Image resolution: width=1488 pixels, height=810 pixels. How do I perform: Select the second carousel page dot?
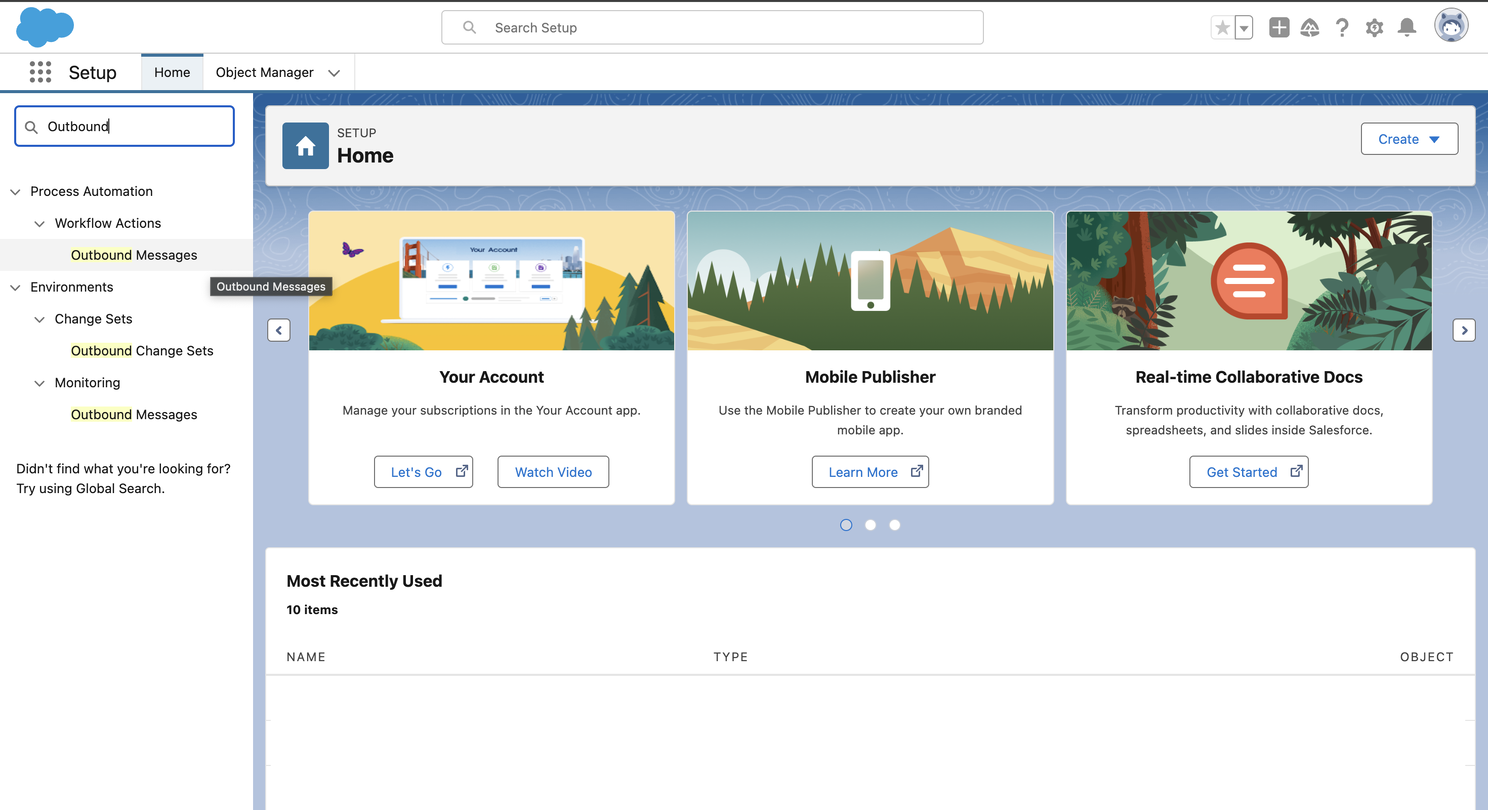click(x=870, y=525)
